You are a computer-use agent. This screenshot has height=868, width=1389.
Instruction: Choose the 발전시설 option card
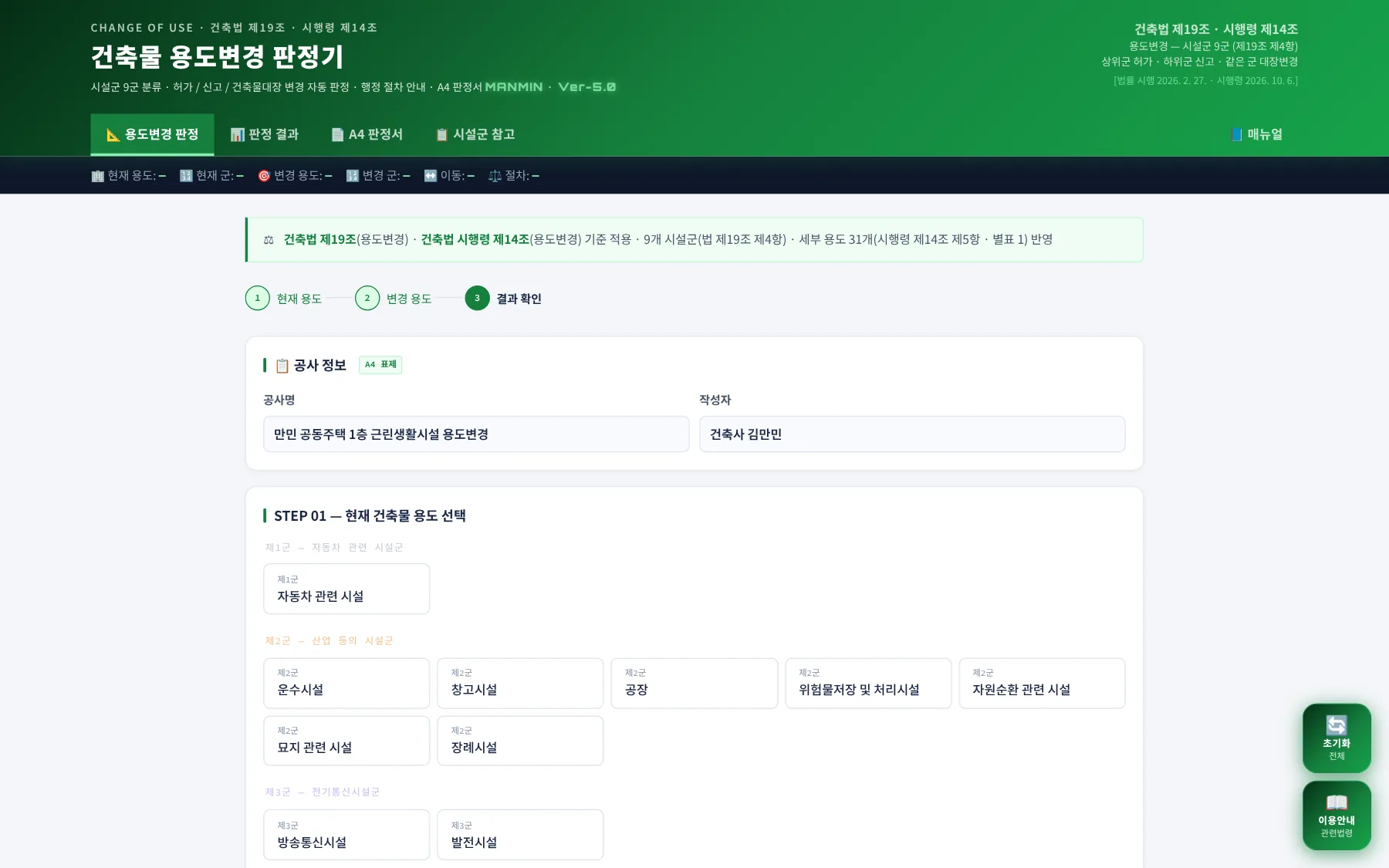(x=520, y=835)
